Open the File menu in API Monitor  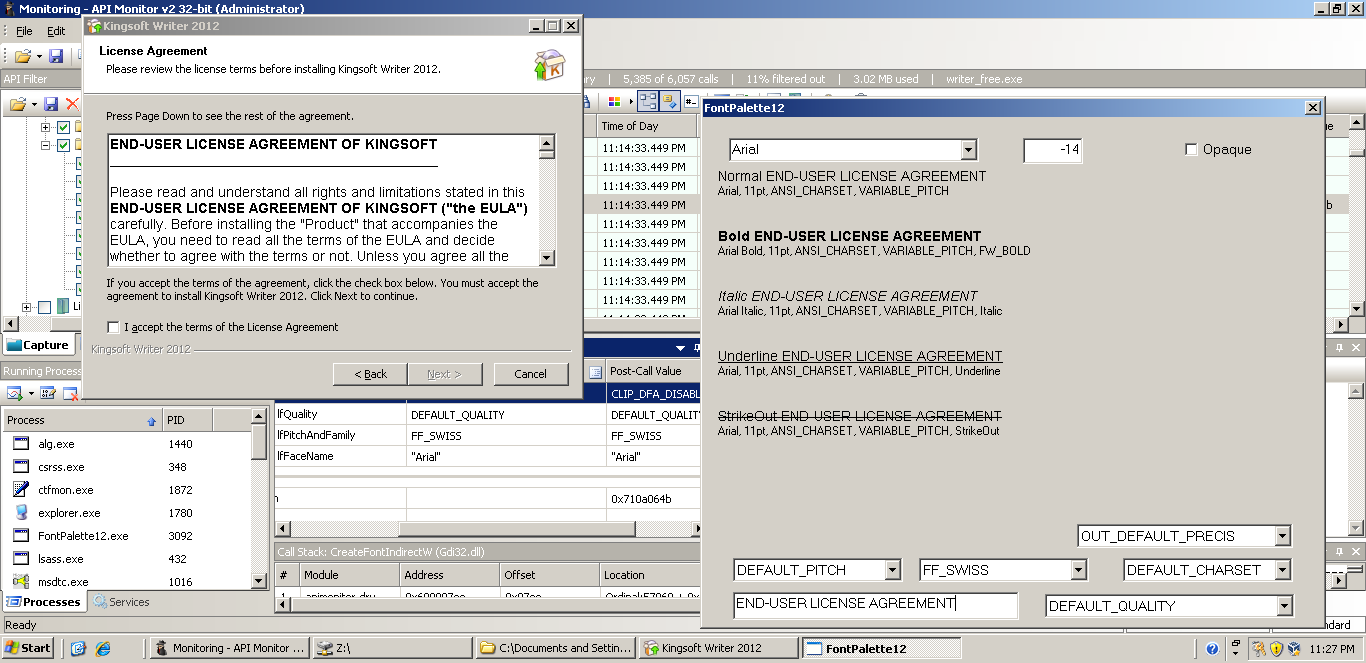24,31
